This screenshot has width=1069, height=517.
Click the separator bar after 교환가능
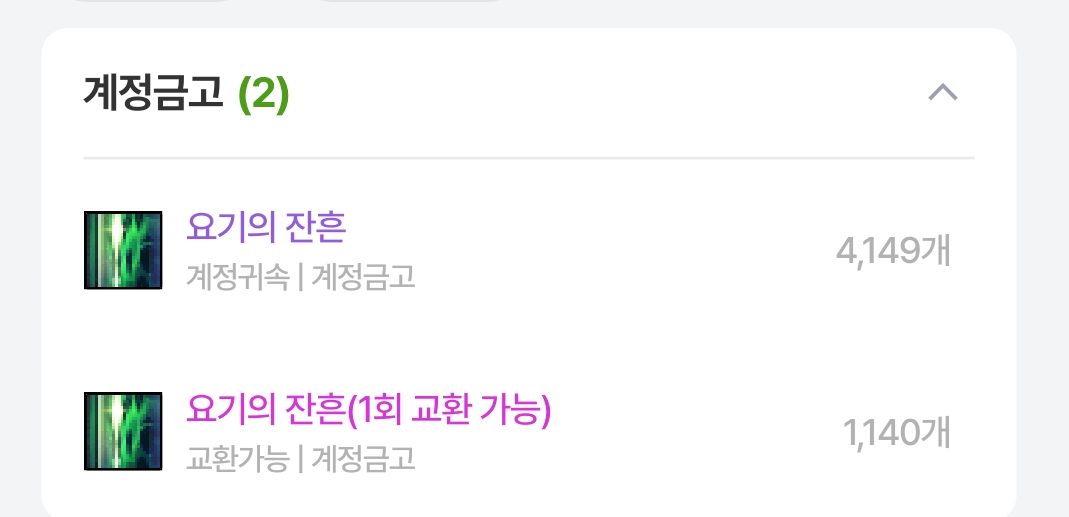coord(299,459)
